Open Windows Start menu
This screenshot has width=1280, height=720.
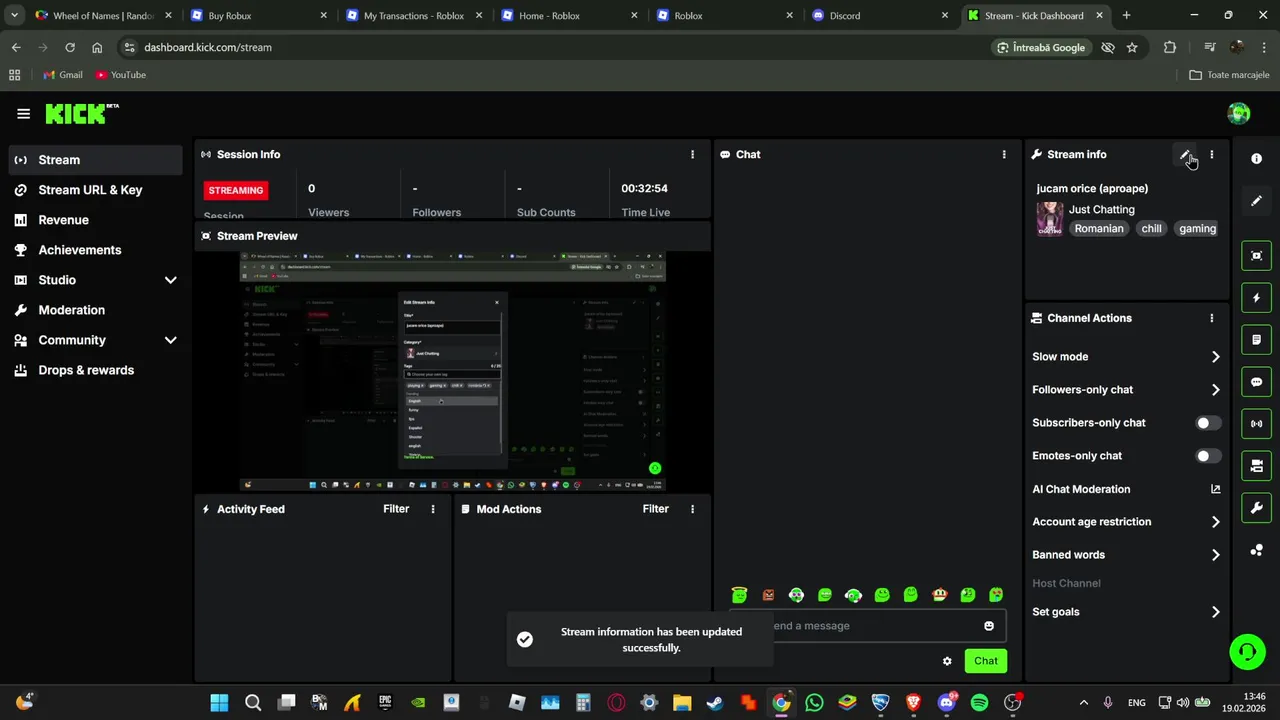pyautogui.click(x=219, y=703)
